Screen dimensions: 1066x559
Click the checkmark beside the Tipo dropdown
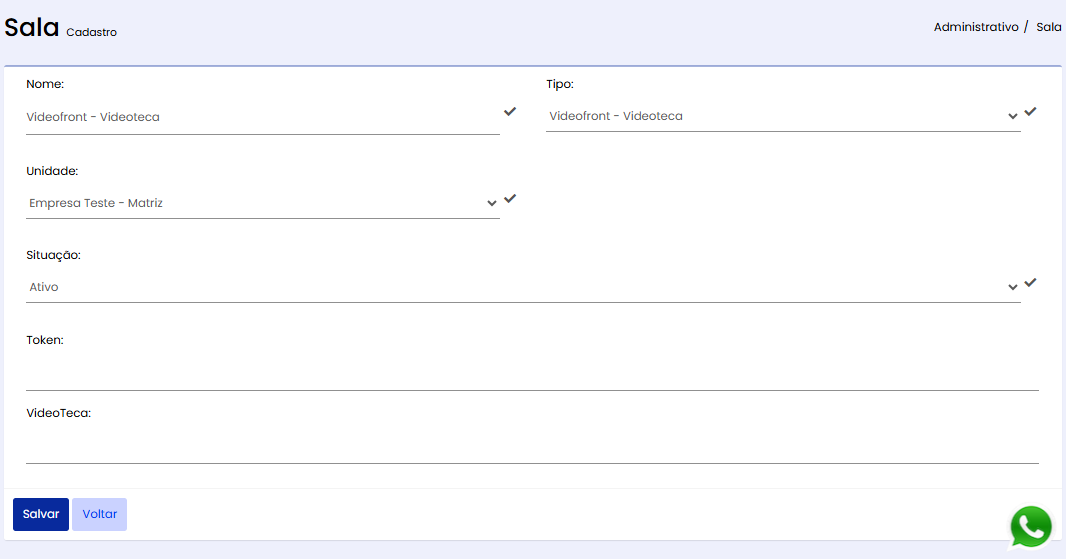(x=1031, y=112)
